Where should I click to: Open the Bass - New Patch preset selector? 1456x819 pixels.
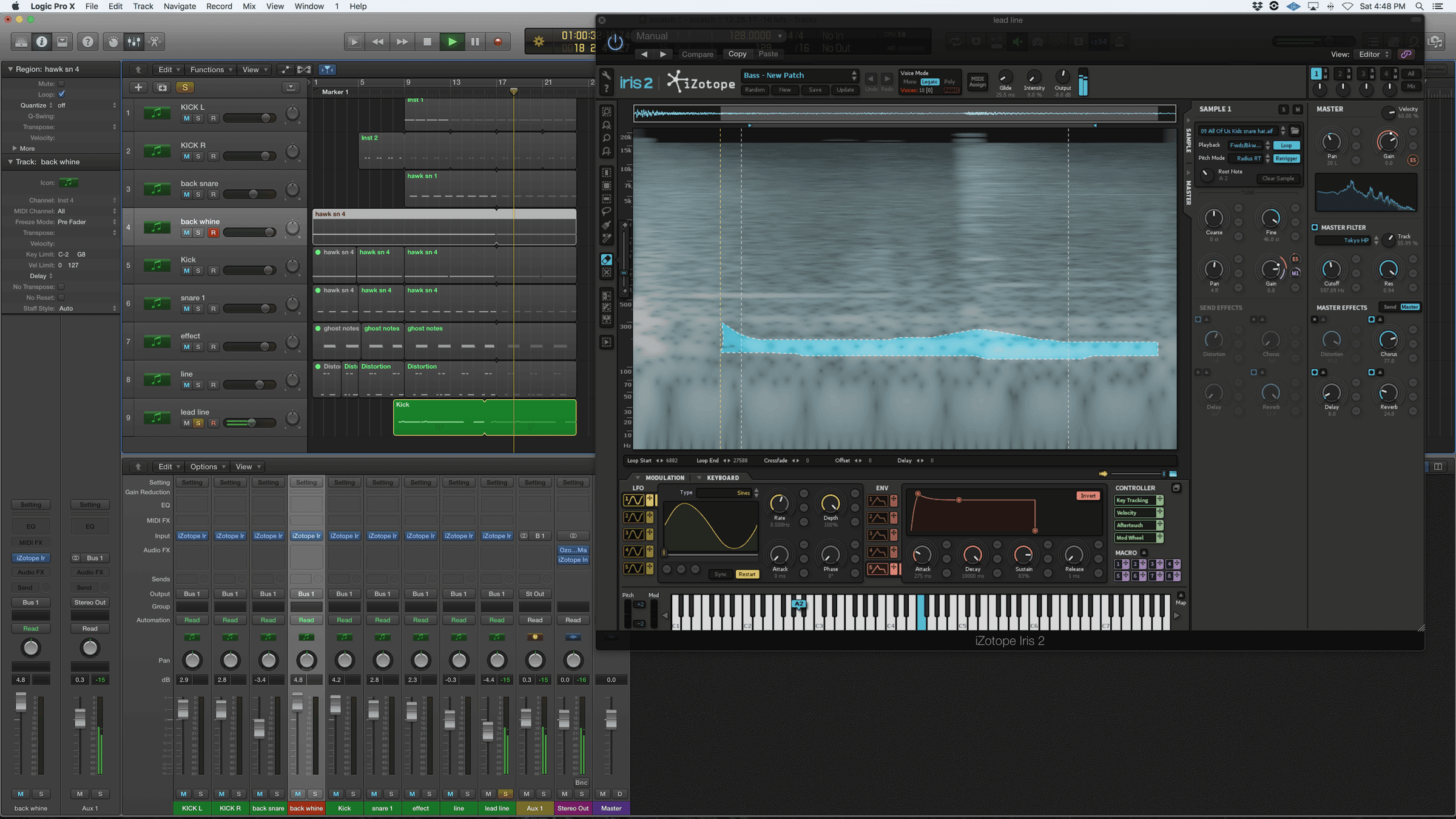pyautogui.click(x=800, y=75)
